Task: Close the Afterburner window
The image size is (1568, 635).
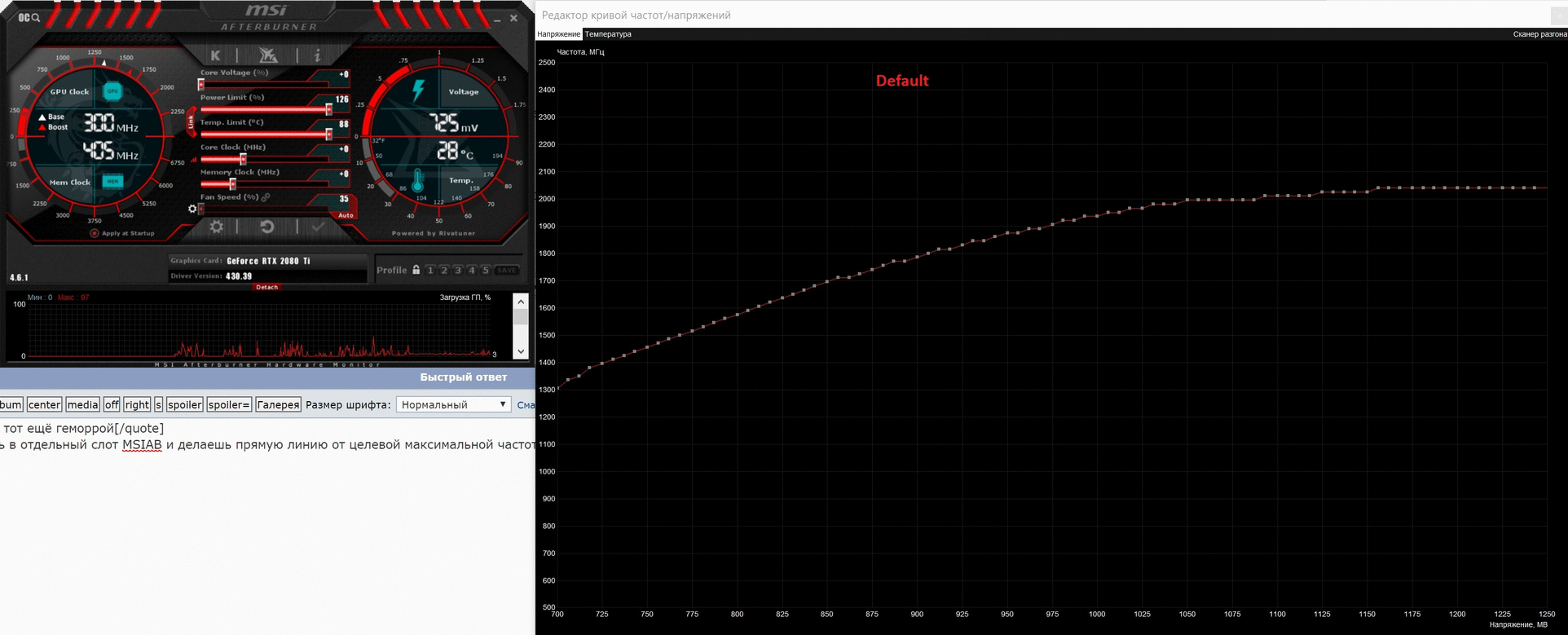Action: [513, 18]
